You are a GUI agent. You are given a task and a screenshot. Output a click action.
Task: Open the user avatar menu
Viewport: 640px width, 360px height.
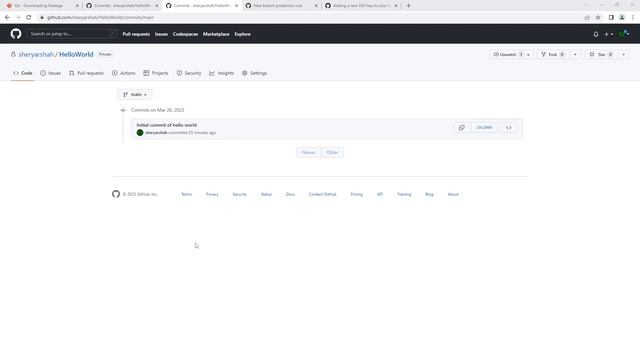pyautogui.click(x=623, y=34)
